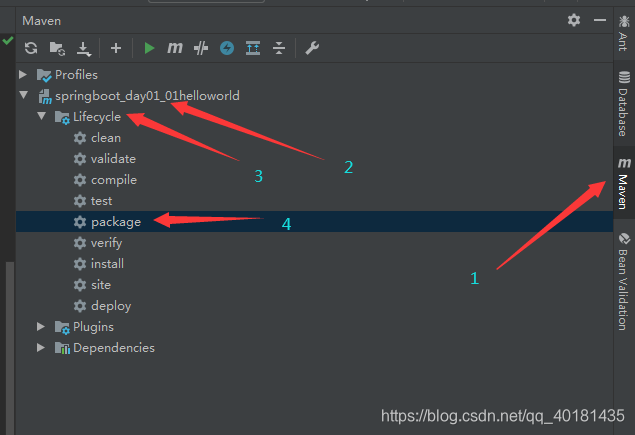Image resolution: width=635 pixels, height=435 pixels.
Task: Open the Database side tab
Action: coord(624,103)
